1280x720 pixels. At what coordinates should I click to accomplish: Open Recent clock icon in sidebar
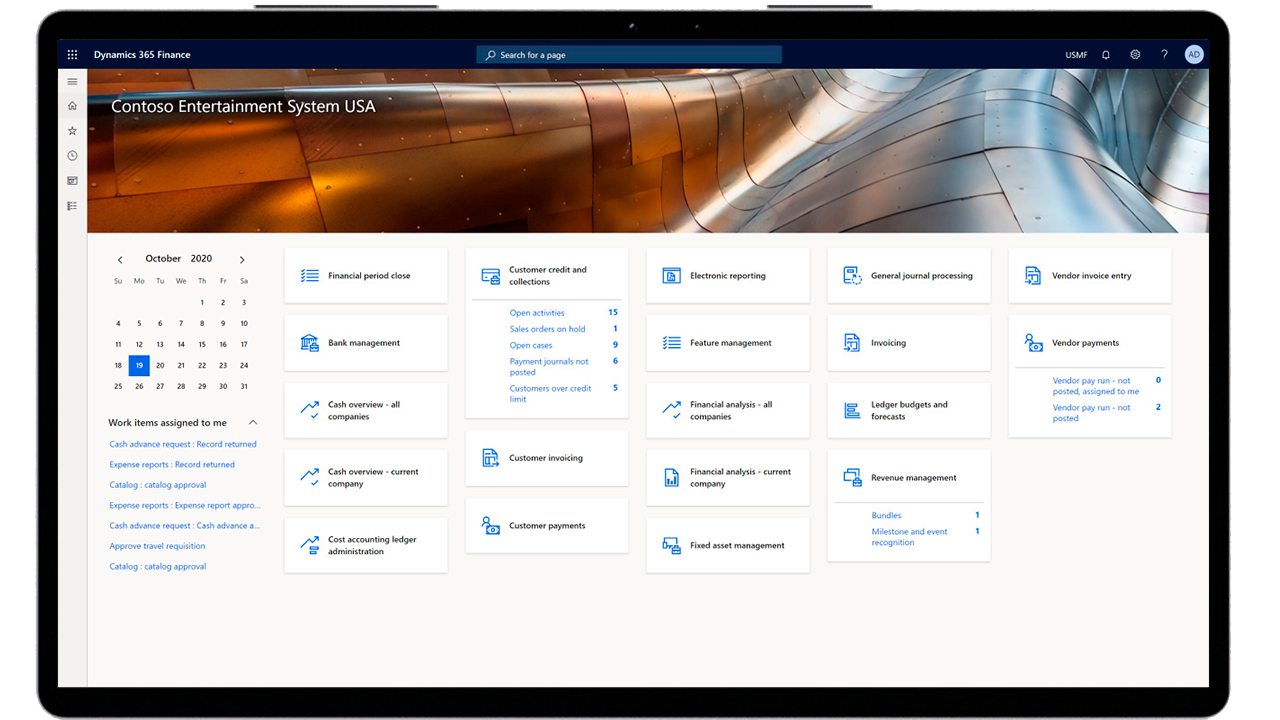[72, 156]
